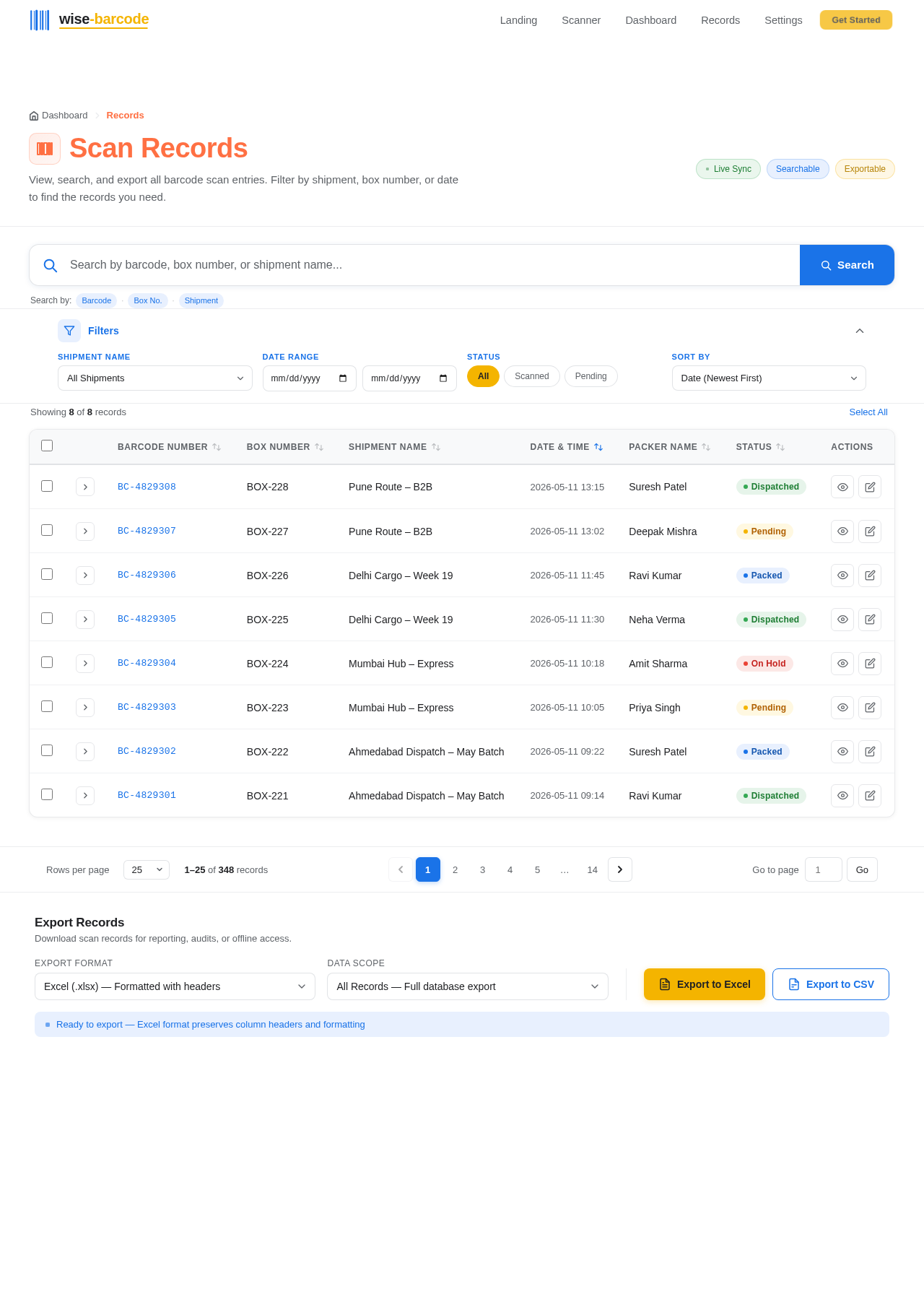The height and width of the screenshot is (1302, 924).
Task: Expand row details for BC-4829306
Action: (x=85, y=575)
